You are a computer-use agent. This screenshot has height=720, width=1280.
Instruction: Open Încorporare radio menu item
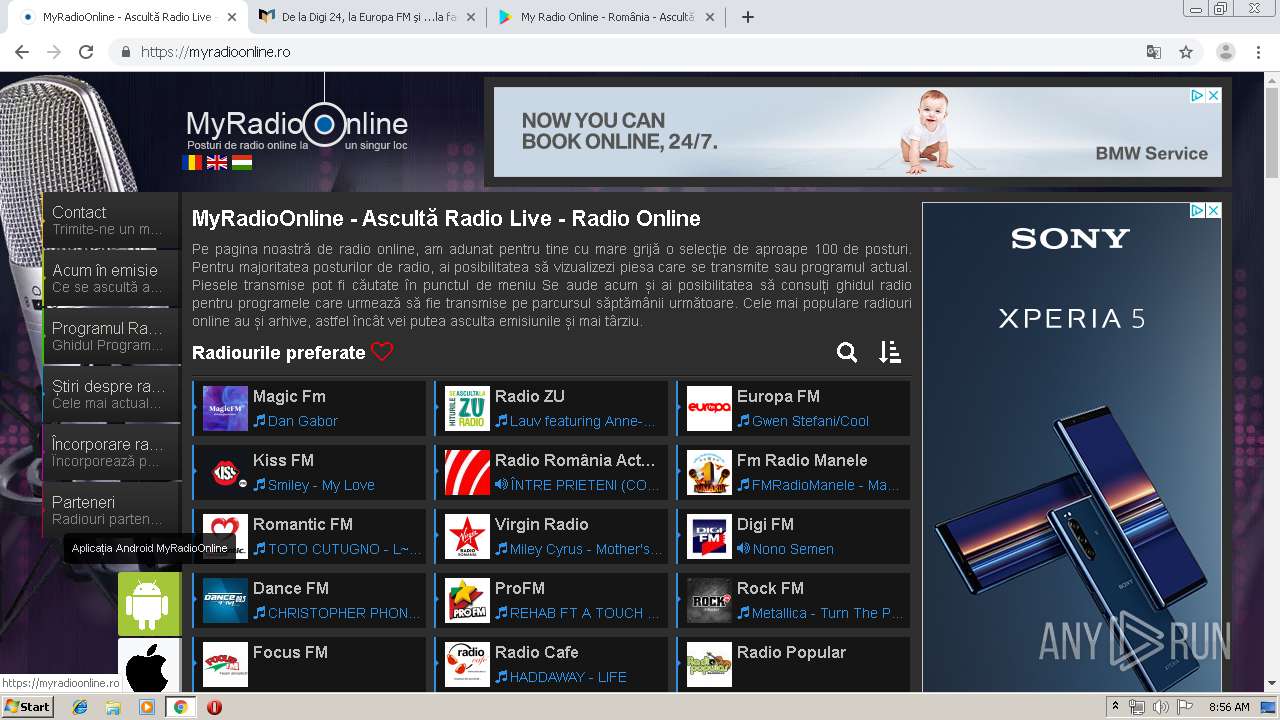pos(110,452)
